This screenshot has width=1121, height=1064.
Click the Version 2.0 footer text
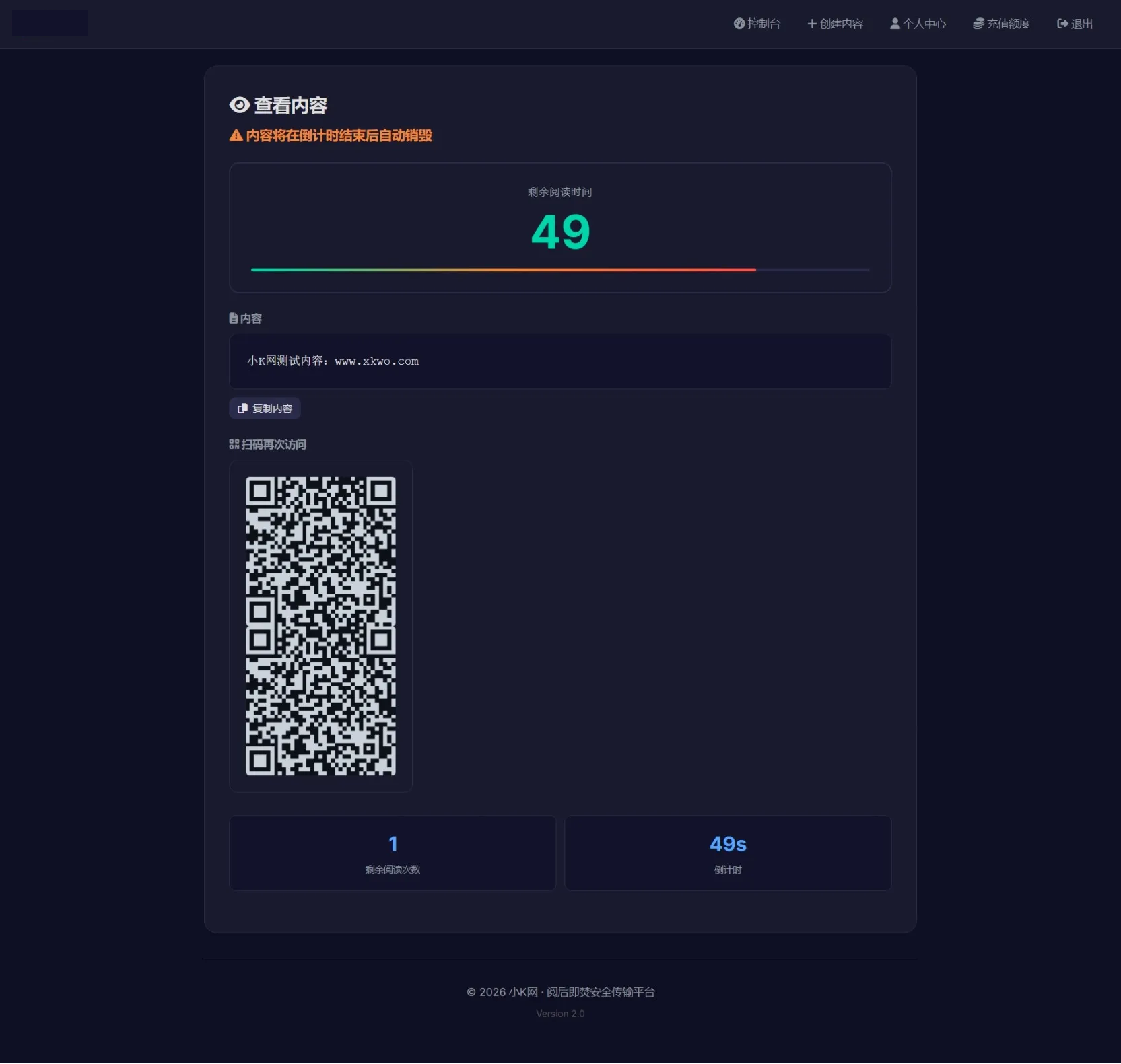point(560,1014)
